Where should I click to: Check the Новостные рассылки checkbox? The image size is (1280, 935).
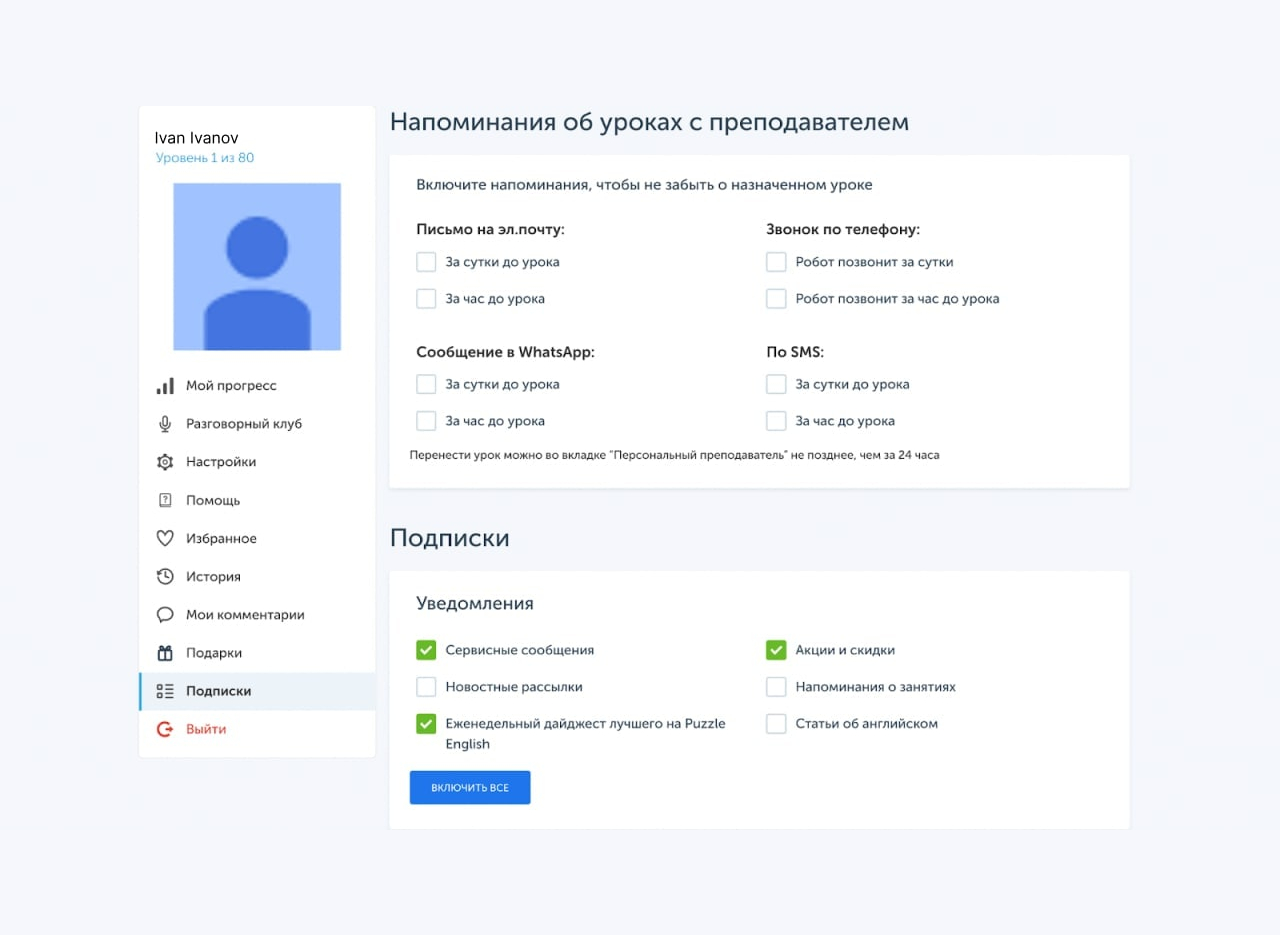pos(426,687)
